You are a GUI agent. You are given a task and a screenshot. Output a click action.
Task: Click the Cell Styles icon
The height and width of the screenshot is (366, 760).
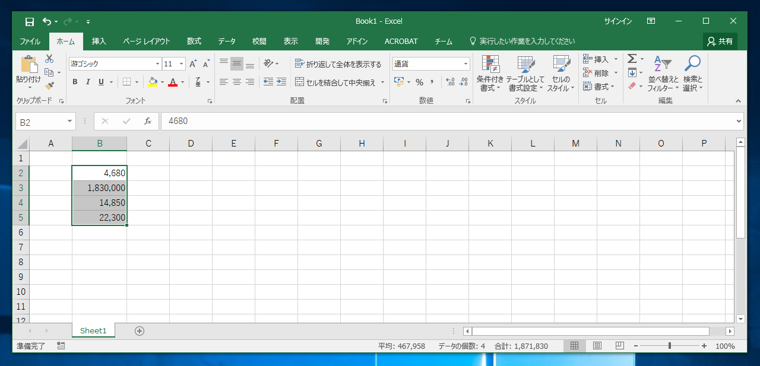[561, 64]
